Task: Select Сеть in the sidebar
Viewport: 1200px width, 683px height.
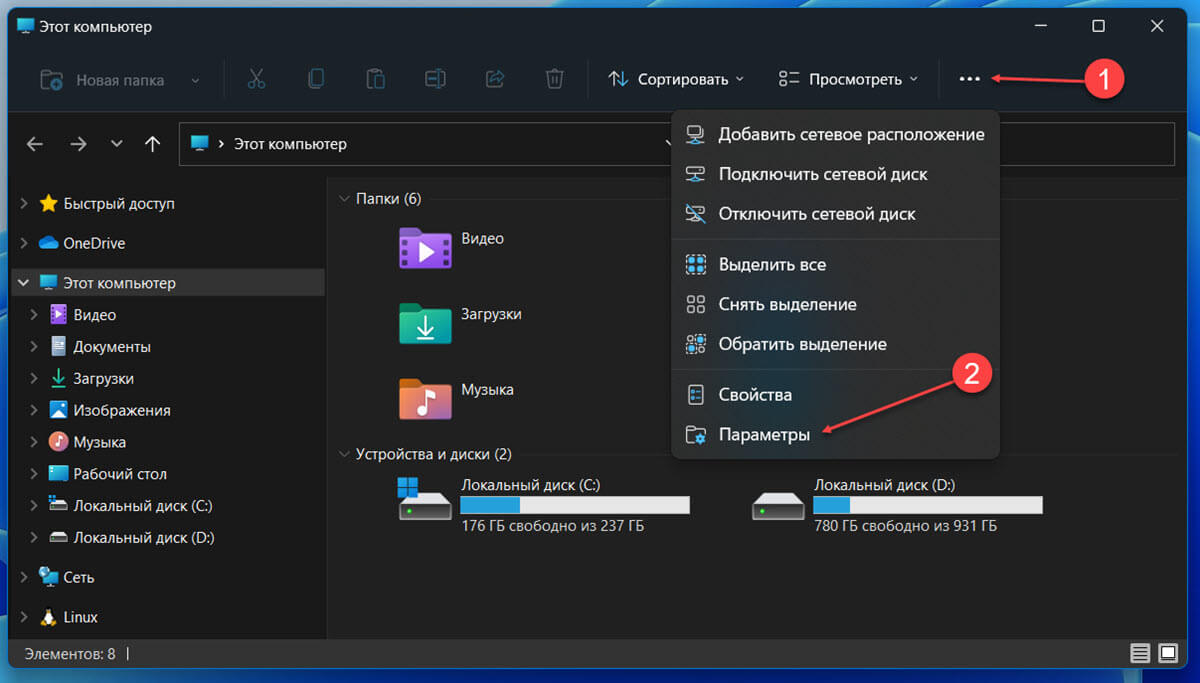Action: pos(79,577)
